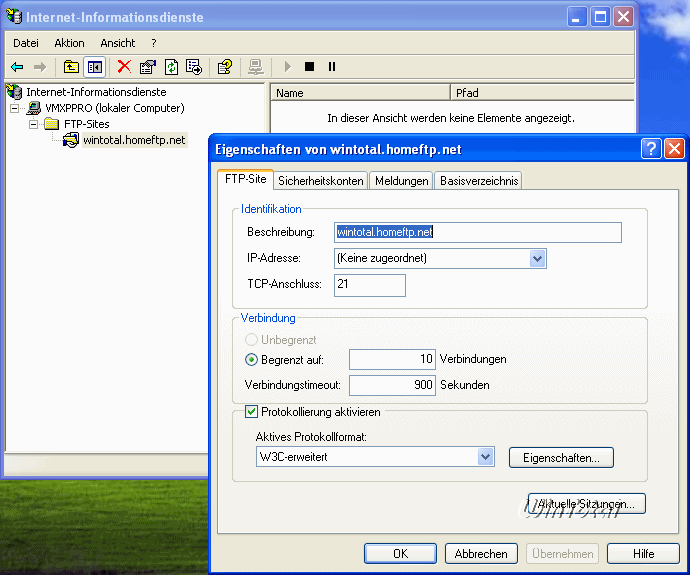Select the Unbegrenzt radio button
The image size is (690, 575).
[251, 340]
